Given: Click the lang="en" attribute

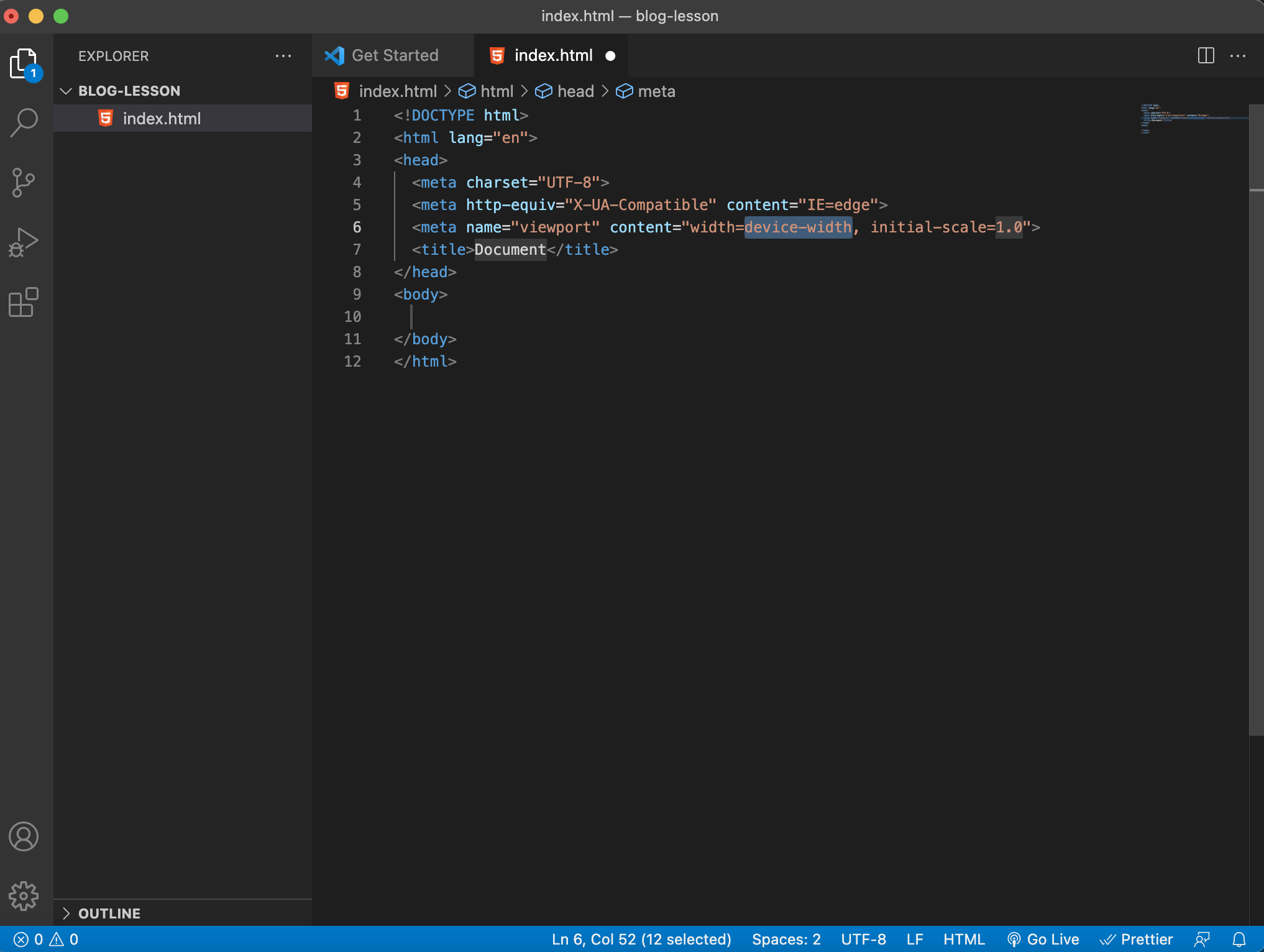Looking at the screenshot, I should (488, 138).
